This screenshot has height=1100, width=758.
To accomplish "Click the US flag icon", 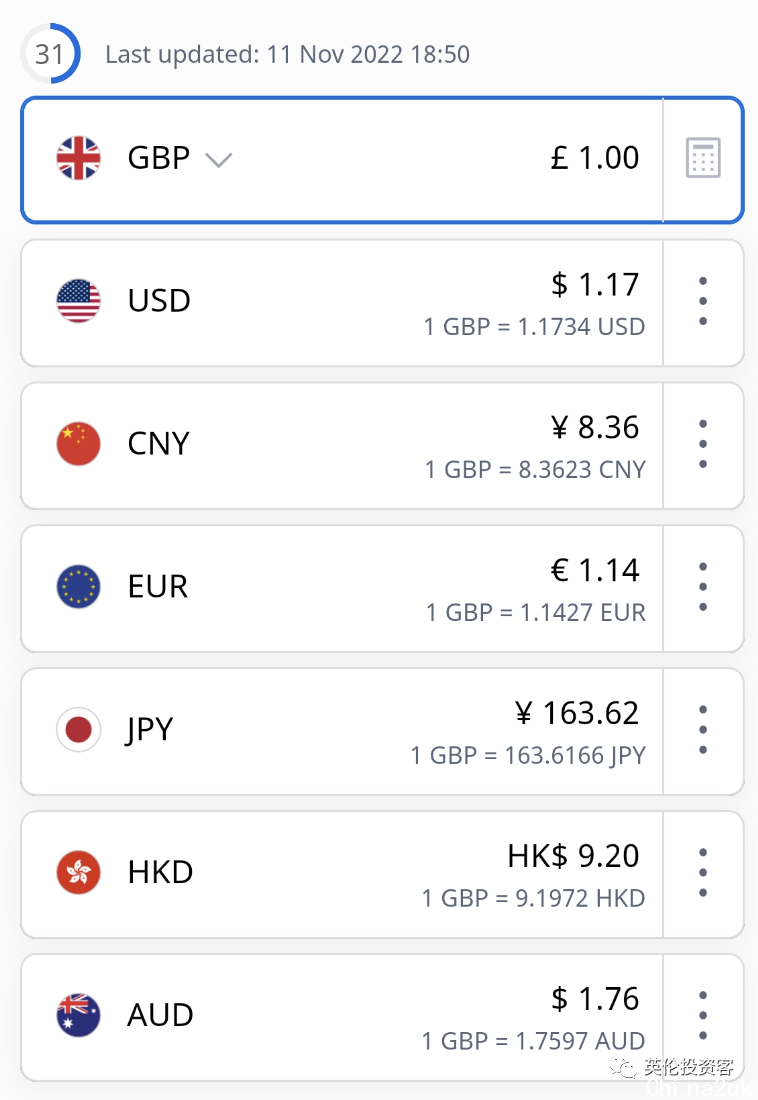I will [x=79, y=301].
